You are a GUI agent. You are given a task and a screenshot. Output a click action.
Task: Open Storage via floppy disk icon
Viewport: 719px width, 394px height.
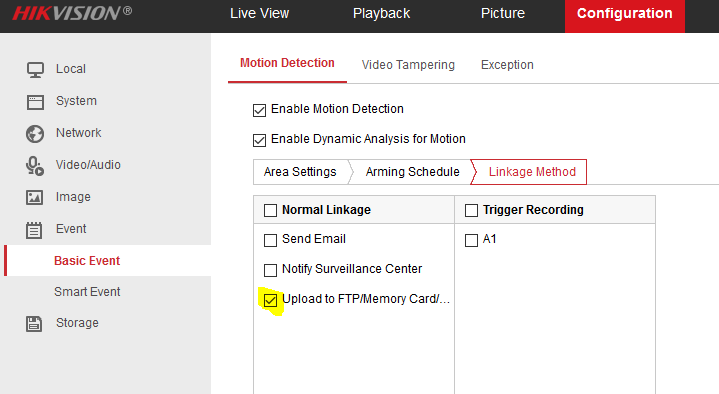[34, 324]
